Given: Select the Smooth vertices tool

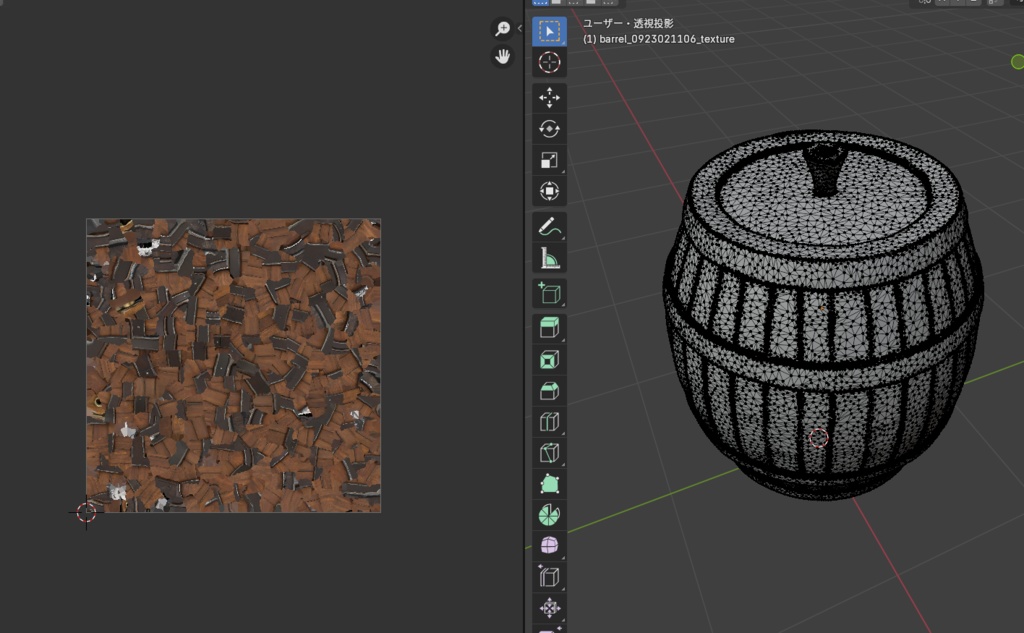Looking at the screenshot, I should point(549,546).
